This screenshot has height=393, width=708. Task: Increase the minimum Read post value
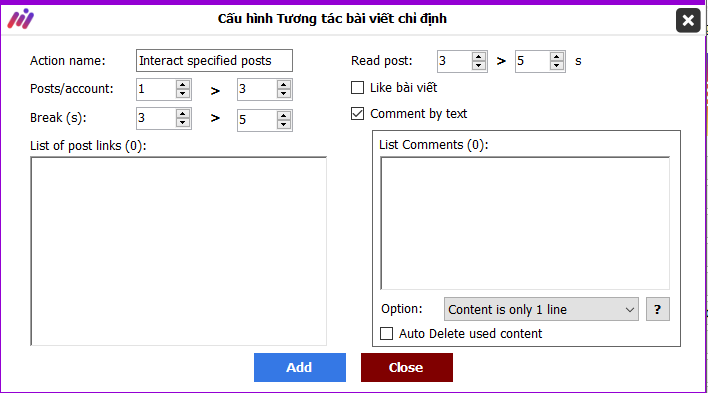479,57
